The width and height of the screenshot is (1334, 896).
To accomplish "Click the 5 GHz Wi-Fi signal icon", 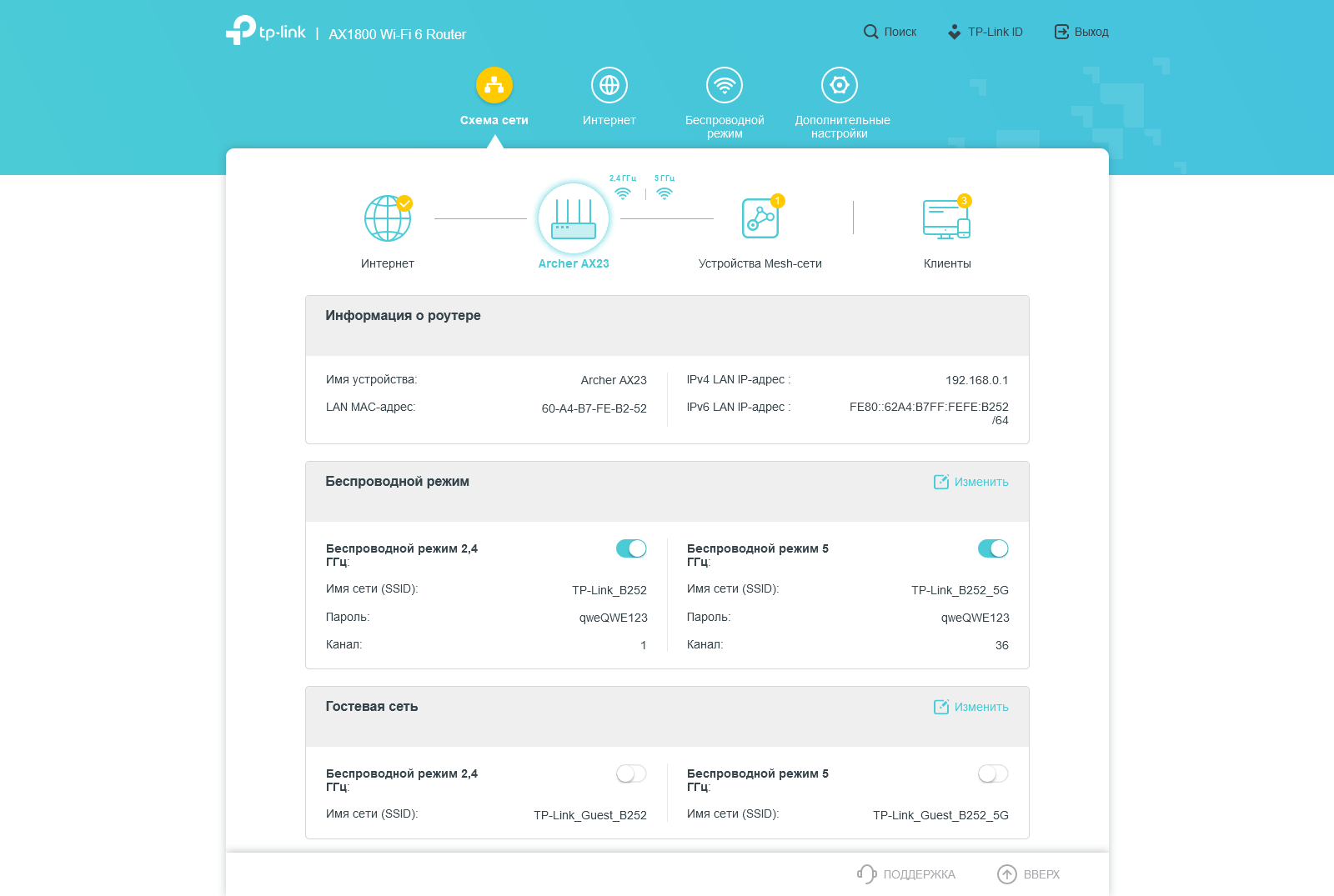I will point(664,193).
